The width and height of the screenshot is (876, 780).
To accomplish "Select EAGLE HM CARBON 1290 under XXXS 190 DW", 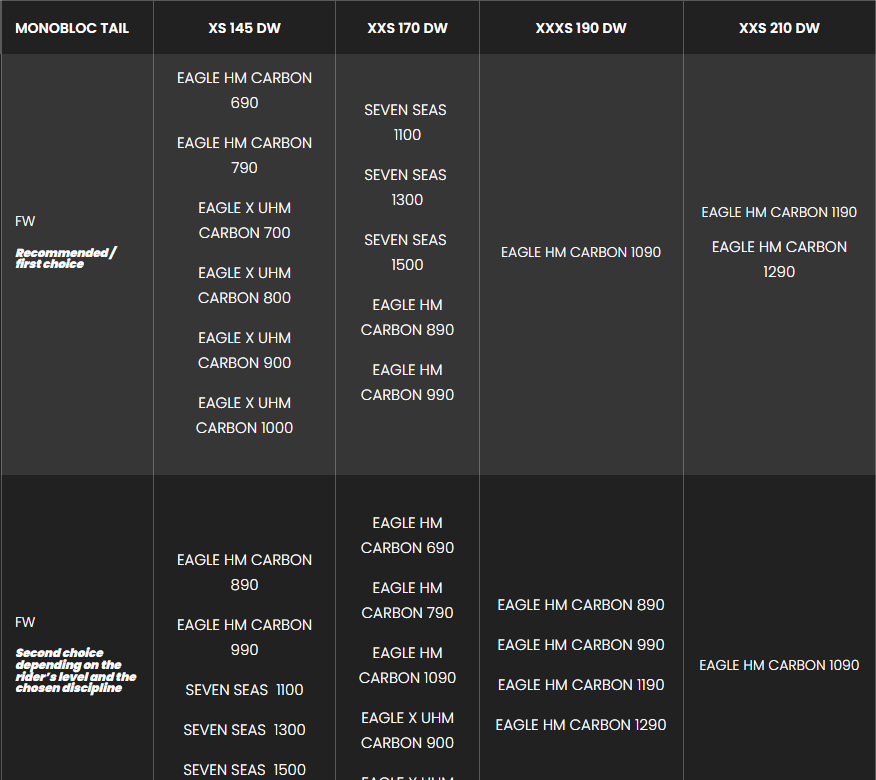I will [581, 724].
